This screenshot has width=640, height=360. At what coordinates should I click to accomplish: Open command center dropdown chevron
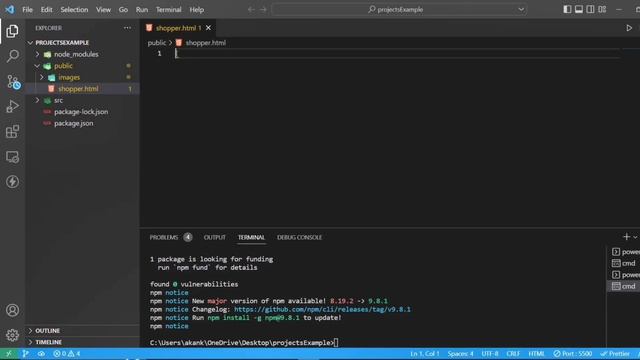pos(521,9)
